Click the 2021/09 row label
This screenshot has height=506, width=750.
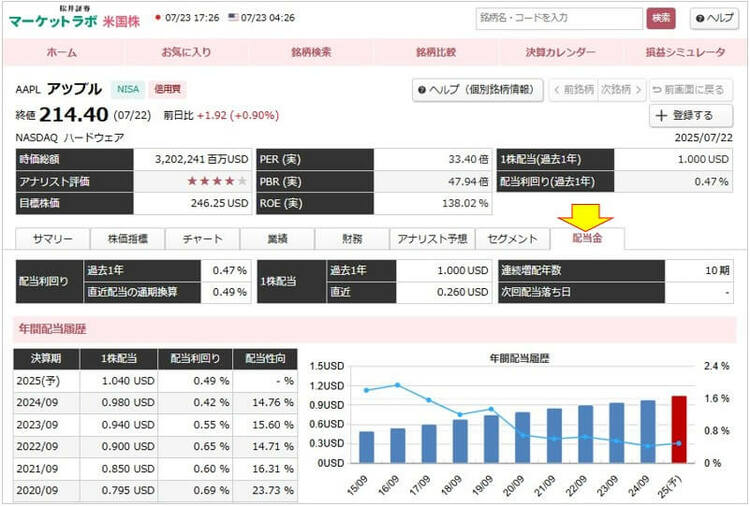point(37,469)
